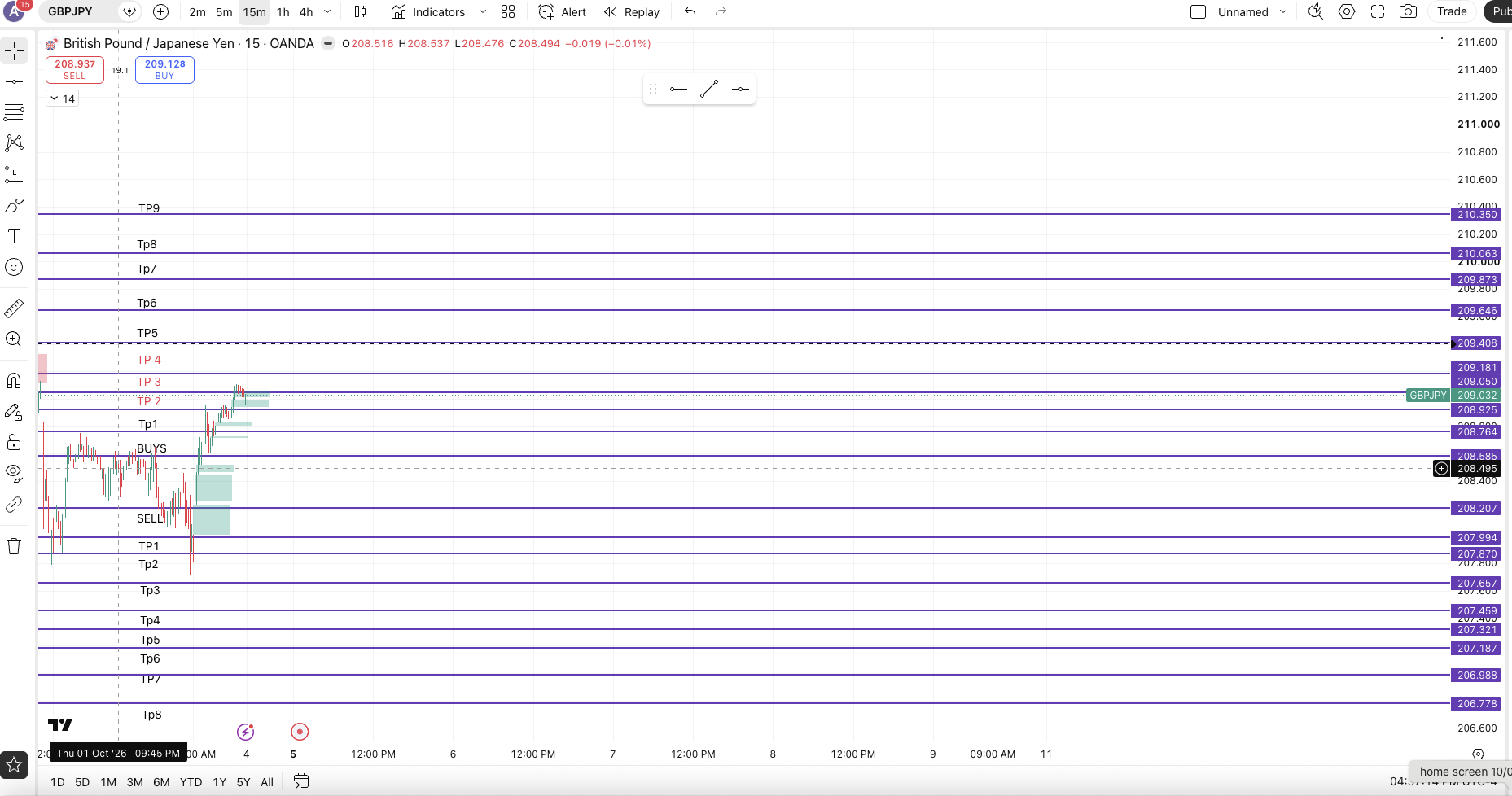
Task: Set the date range to 5D
Action: (x=82, y=782)
